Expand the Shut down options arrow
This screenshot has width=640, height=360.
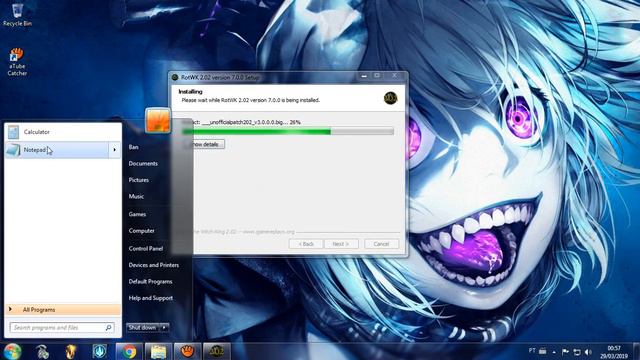coord(164,327)
